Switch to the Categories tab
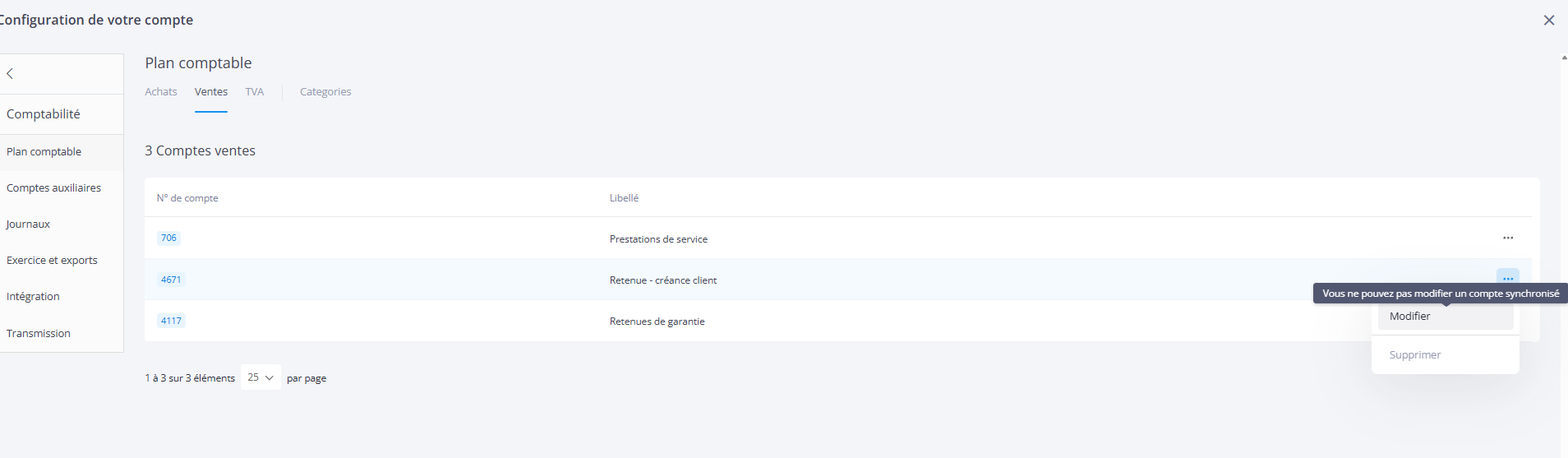This screenshot has width=1568, height=458. point(325,92)
